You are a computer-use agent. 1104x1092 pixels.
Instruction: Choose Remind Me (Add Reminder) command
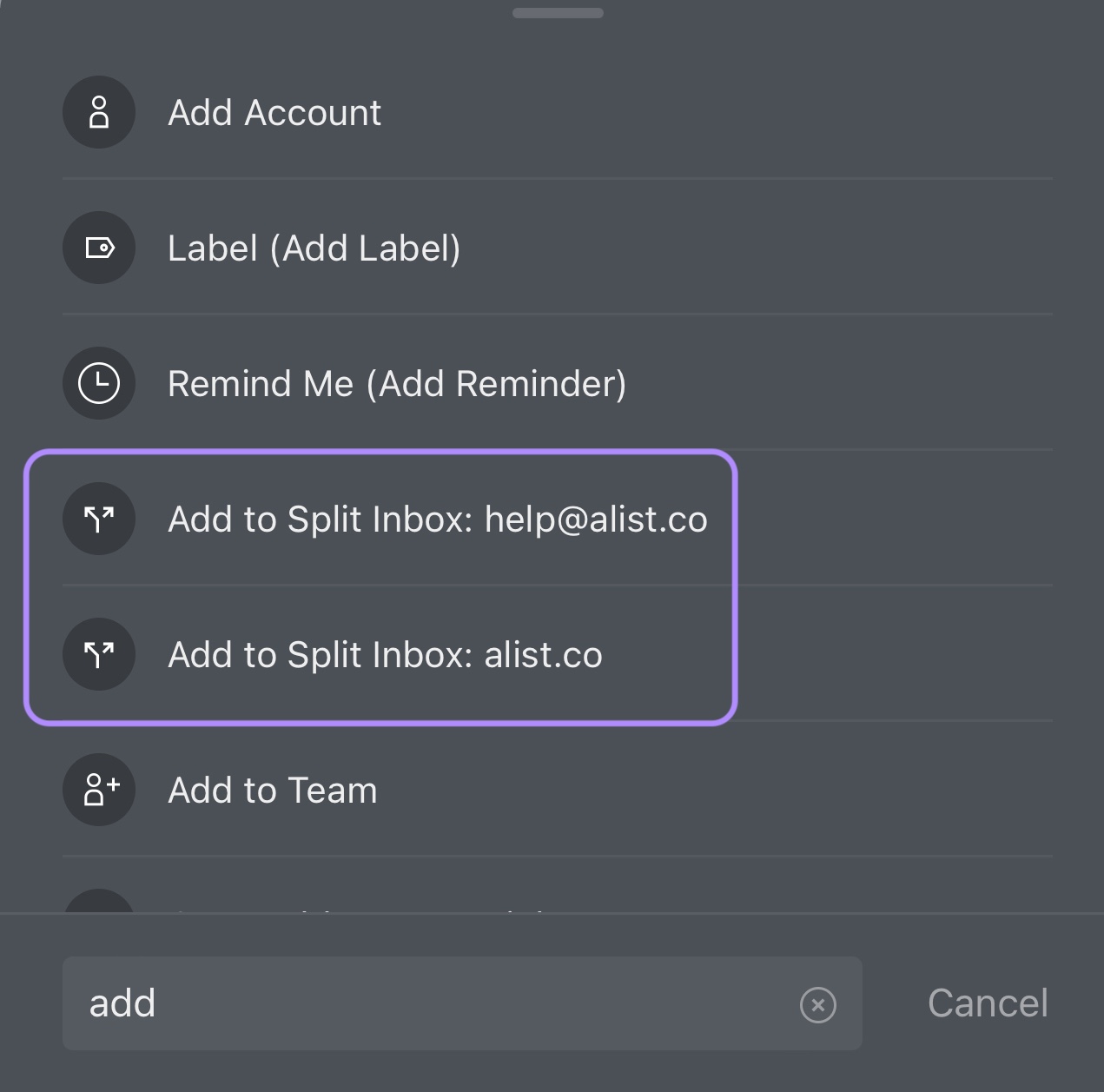(558, 383)
